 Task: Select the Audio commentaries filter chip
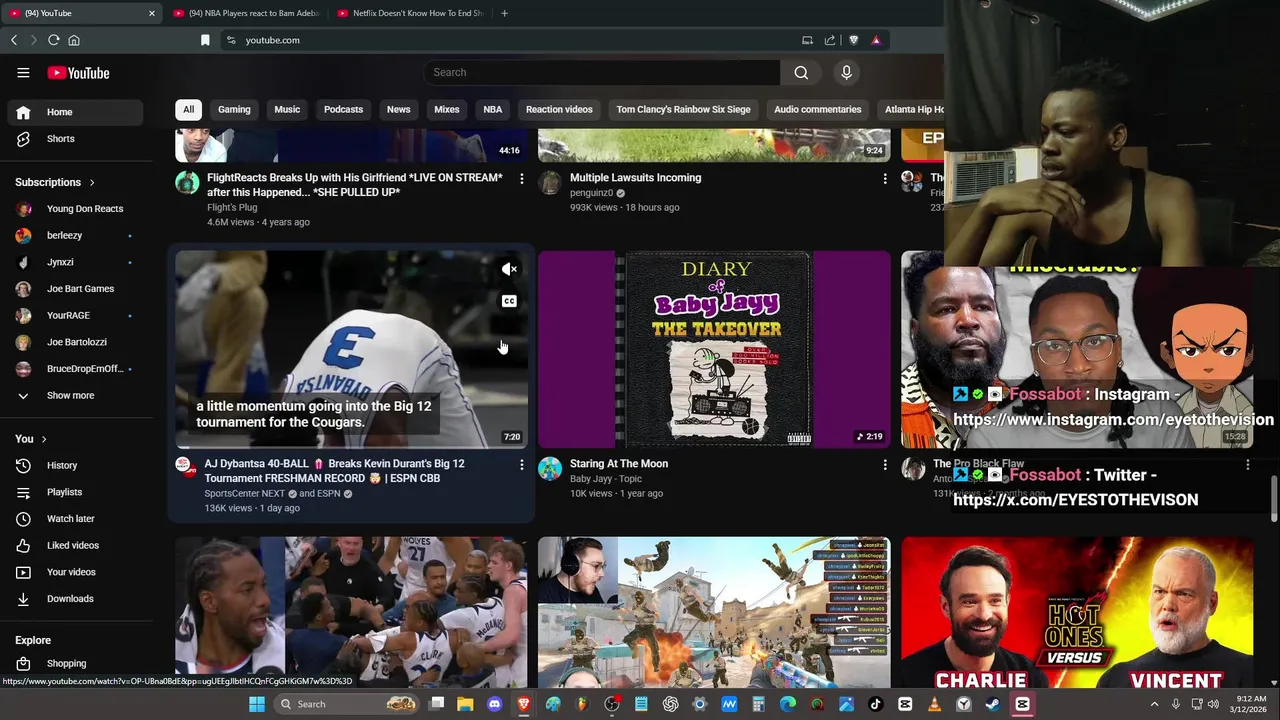coord(817,109)
